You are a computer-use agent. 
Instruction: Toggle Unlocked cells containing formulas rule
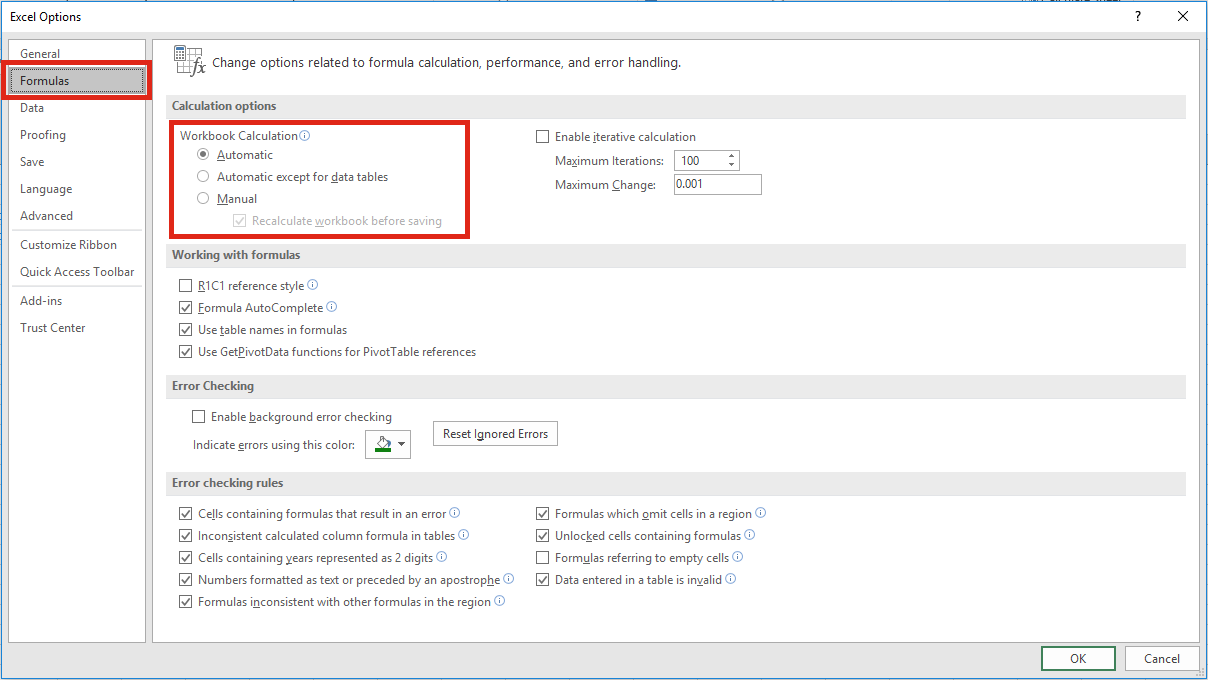(543, 536)
